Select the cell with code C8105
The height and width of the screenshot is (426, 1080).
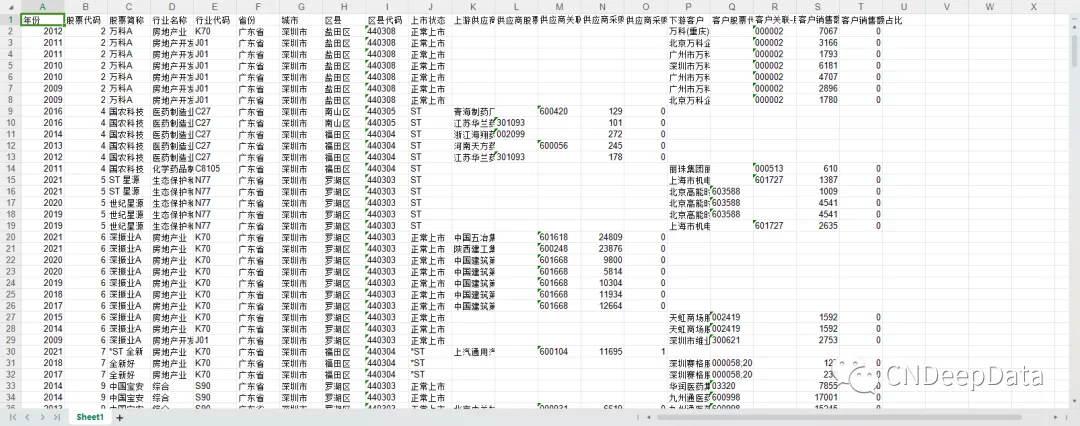coord(215,169)
